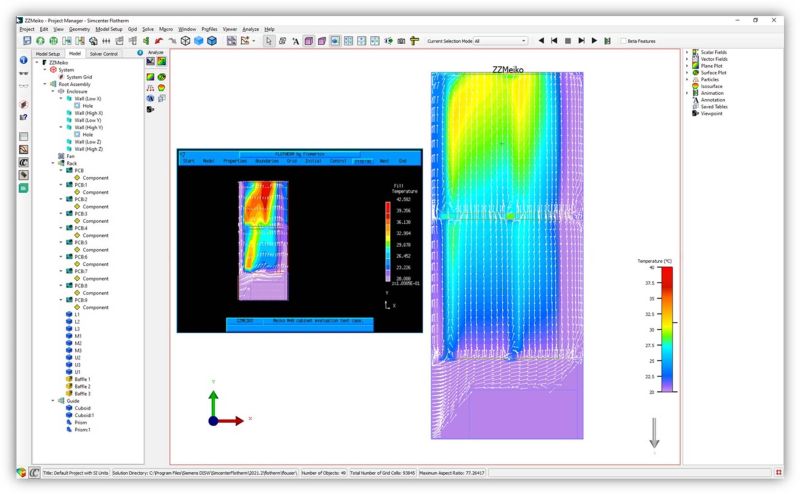
Task: Click the blue cube with outline icon
Action: (x=212, y=41)
